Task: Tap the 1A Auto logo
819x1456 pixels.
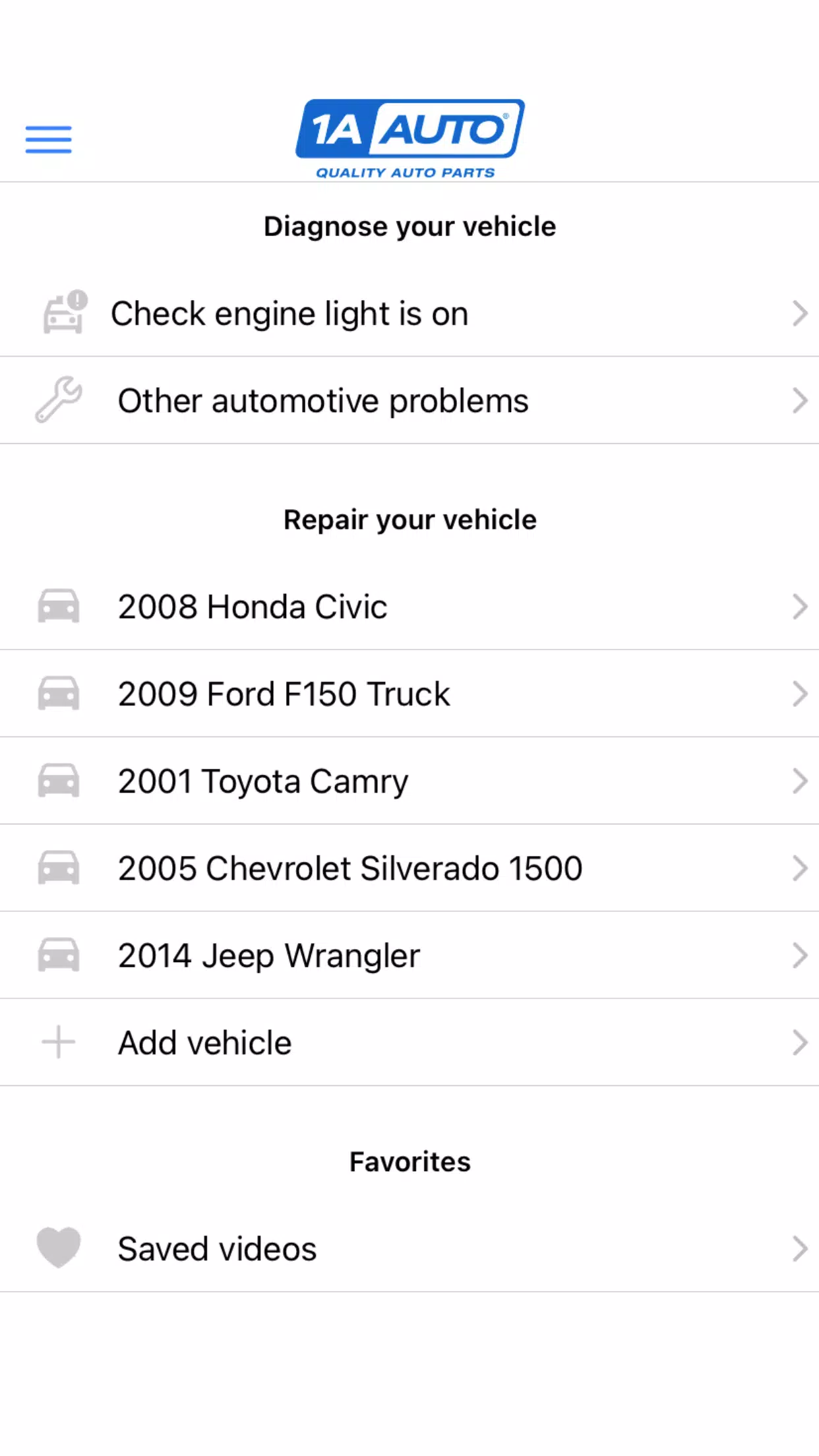Action: pyautogui.click(x=409, y=138)
